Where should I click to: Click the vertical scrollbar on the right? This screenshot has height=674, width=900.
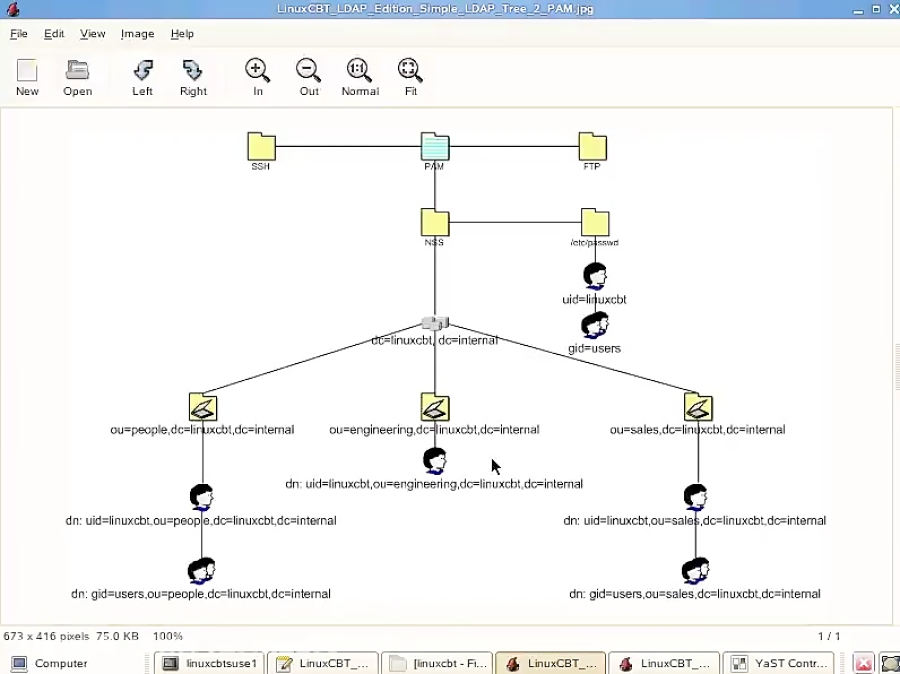coord(894,370)
